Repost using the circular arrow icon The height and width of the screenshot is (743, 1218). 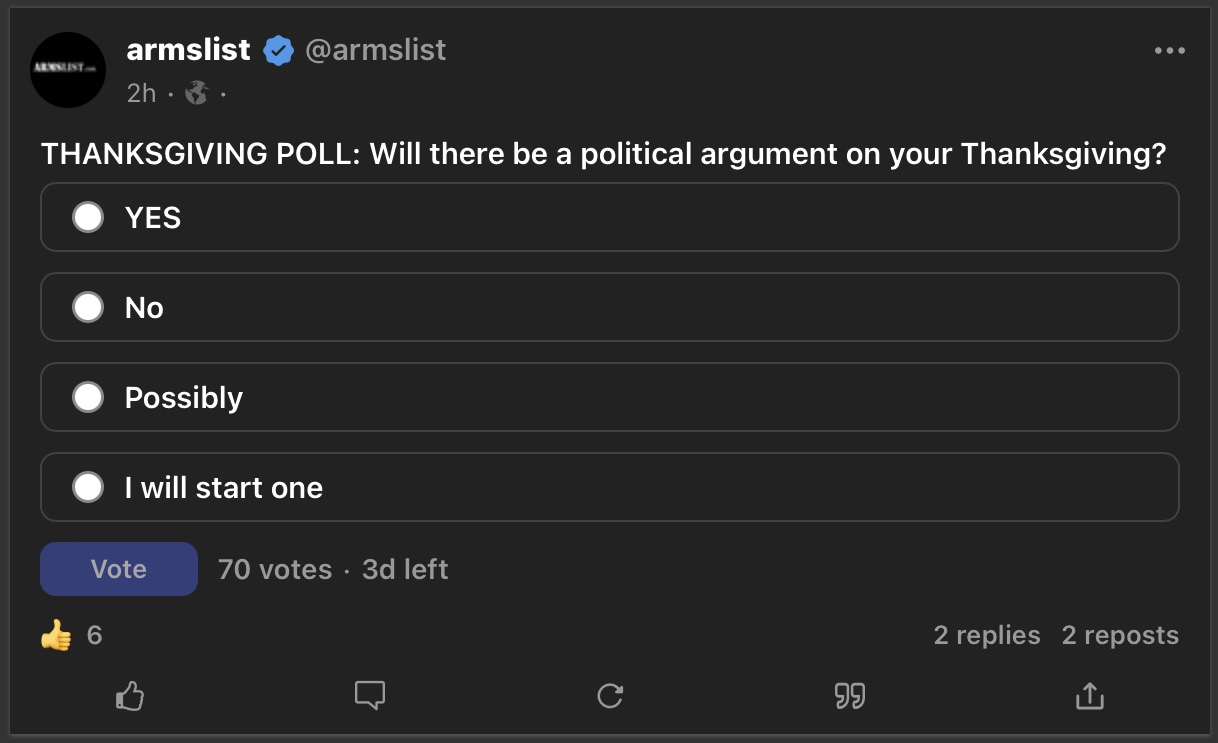tap(610, 696)
